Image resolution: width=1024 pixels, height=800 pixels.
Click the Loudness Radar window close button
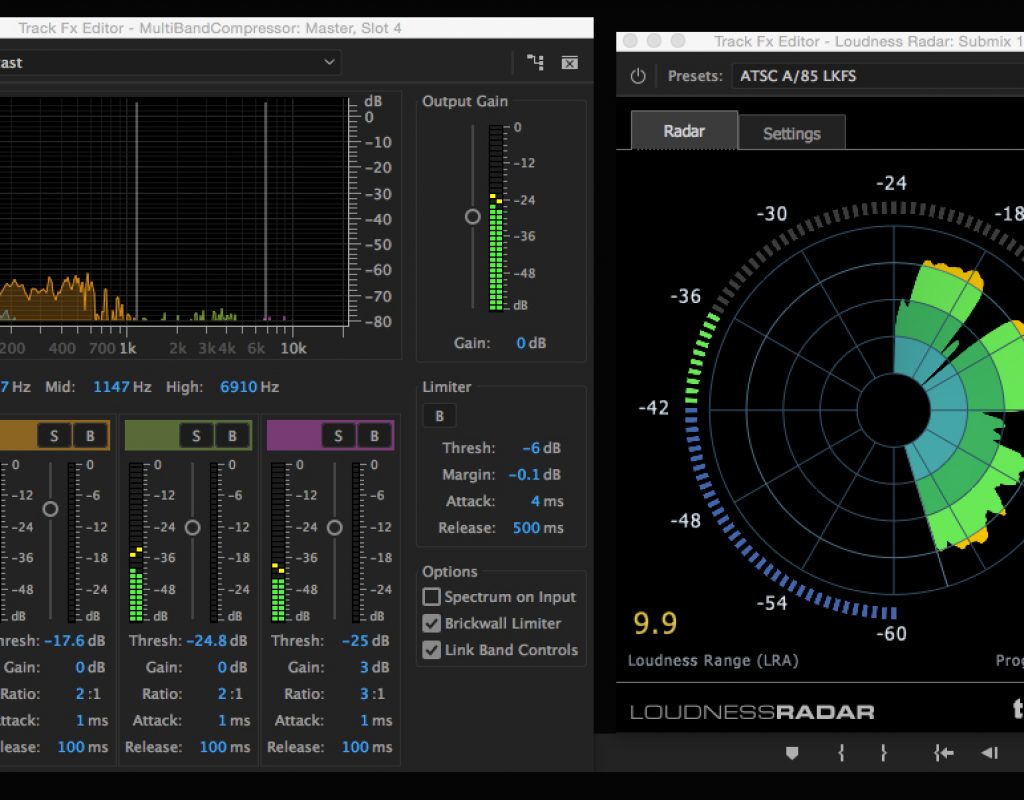tap(630, 41)
